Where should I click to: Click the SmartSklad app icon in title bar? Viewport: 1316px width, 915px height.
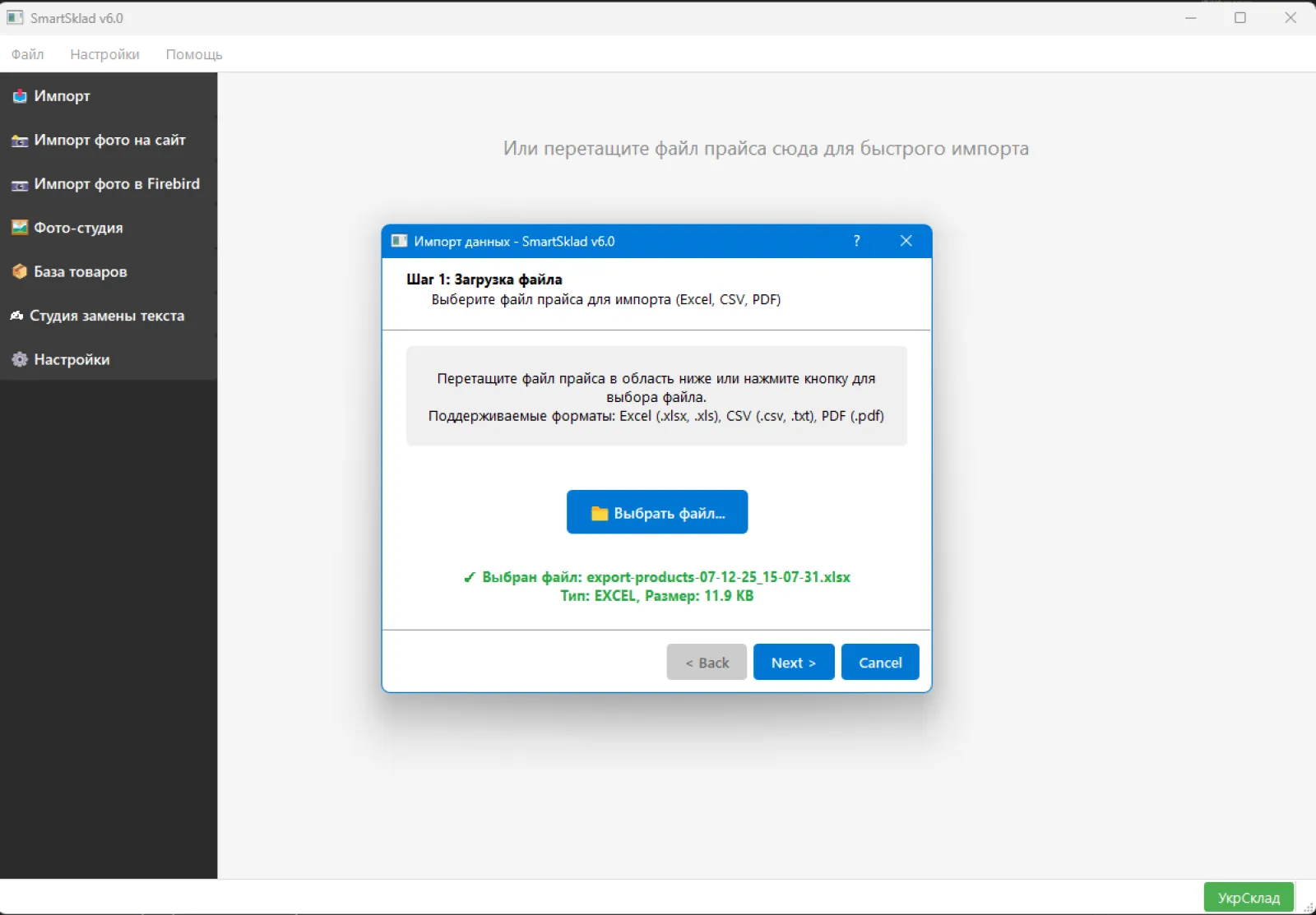point(15,17)
